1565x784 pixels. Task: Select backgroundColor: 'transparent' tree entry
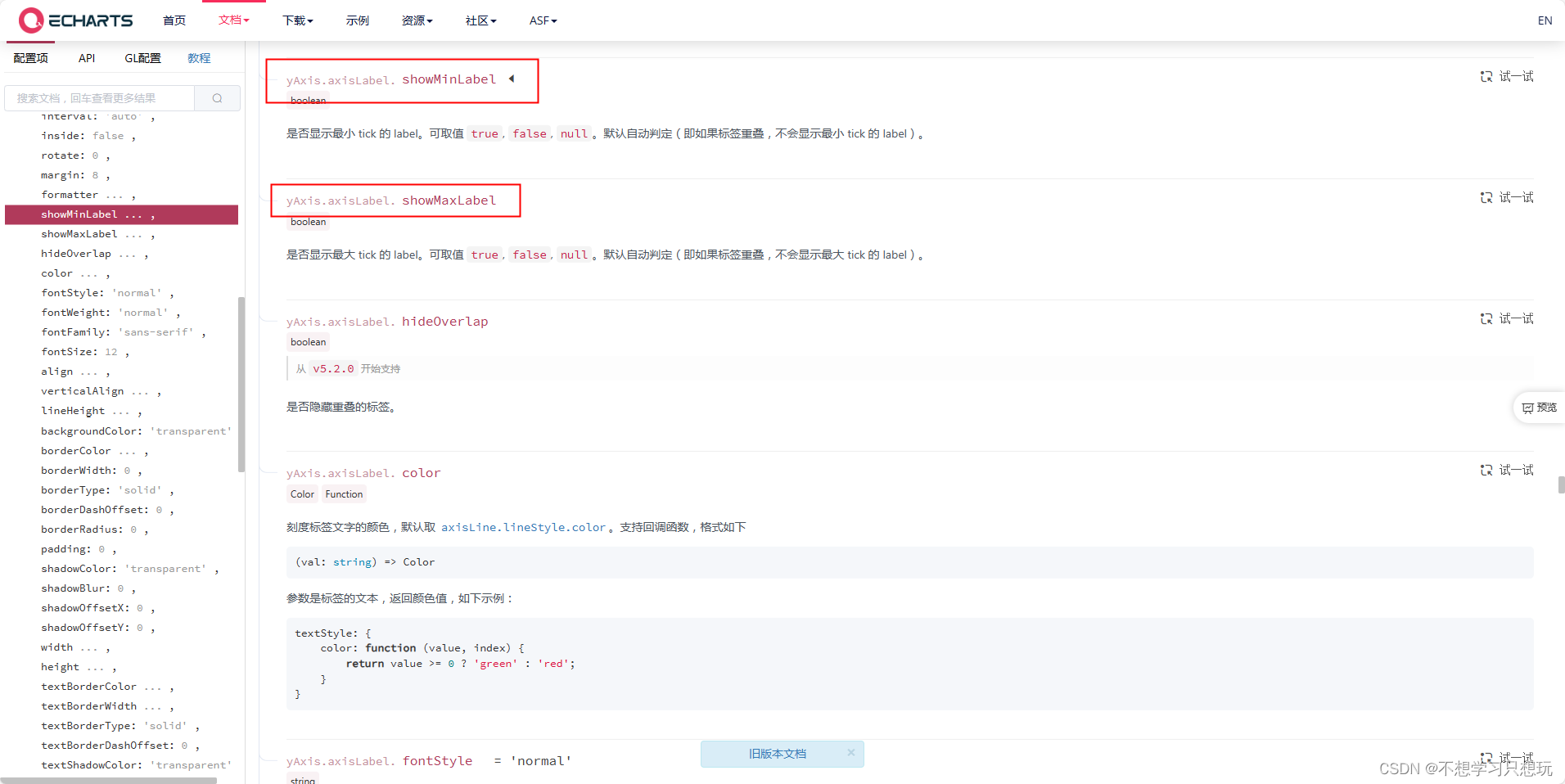(137, 431)
